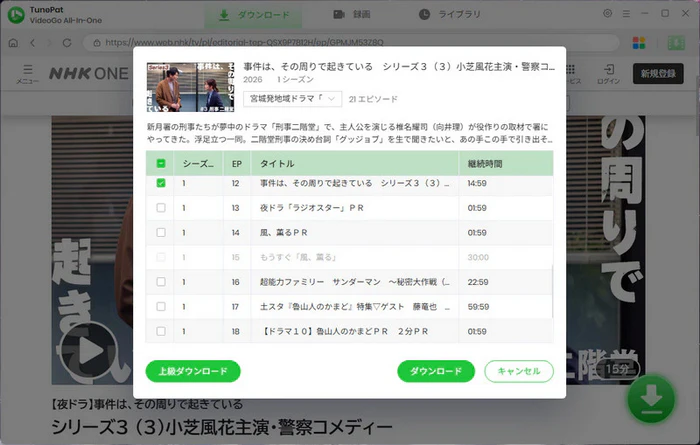This screenshot has width=700, height=445.
Task: Click the TunePat app logo icon
Action: pos(16,15)
